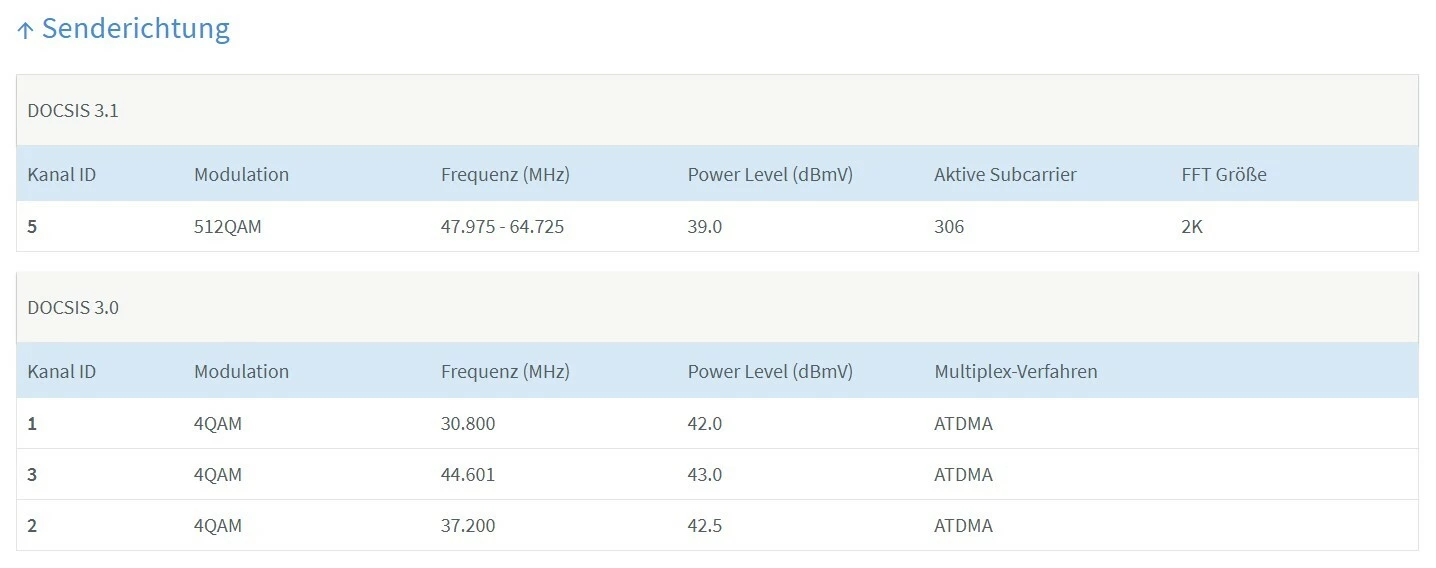Select the ATDMA cell in channel 3 row

pyautogui.click(x=963, y=475)
